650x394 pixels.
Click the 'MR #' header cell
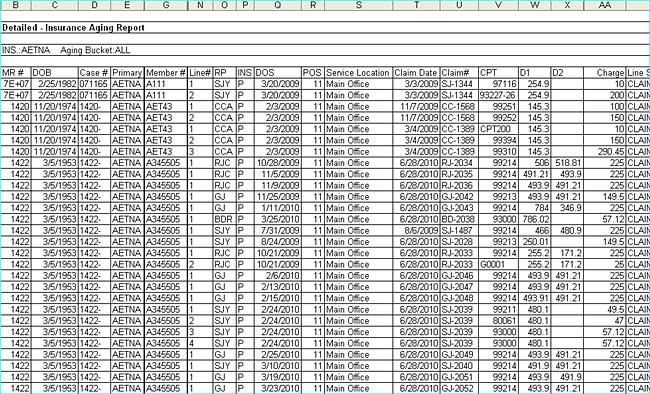(x=16, y=73)
